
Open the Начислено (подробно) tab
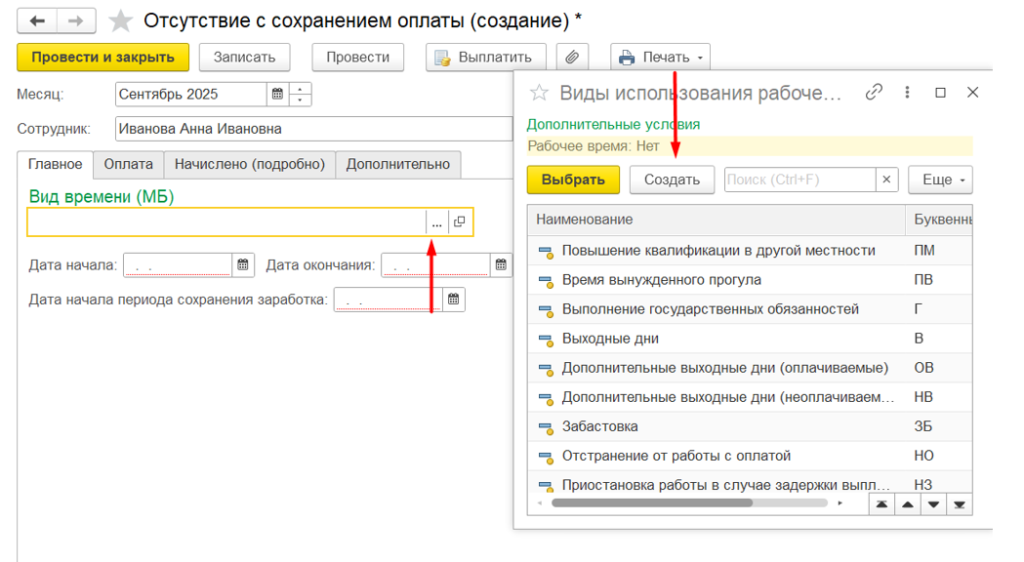point(249,164)
